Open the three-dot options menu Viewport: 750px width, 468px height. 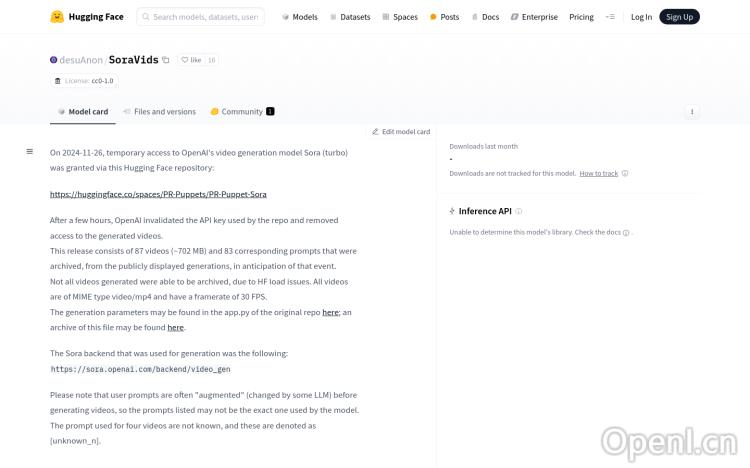pyautogui.click(x=692, y=112)
